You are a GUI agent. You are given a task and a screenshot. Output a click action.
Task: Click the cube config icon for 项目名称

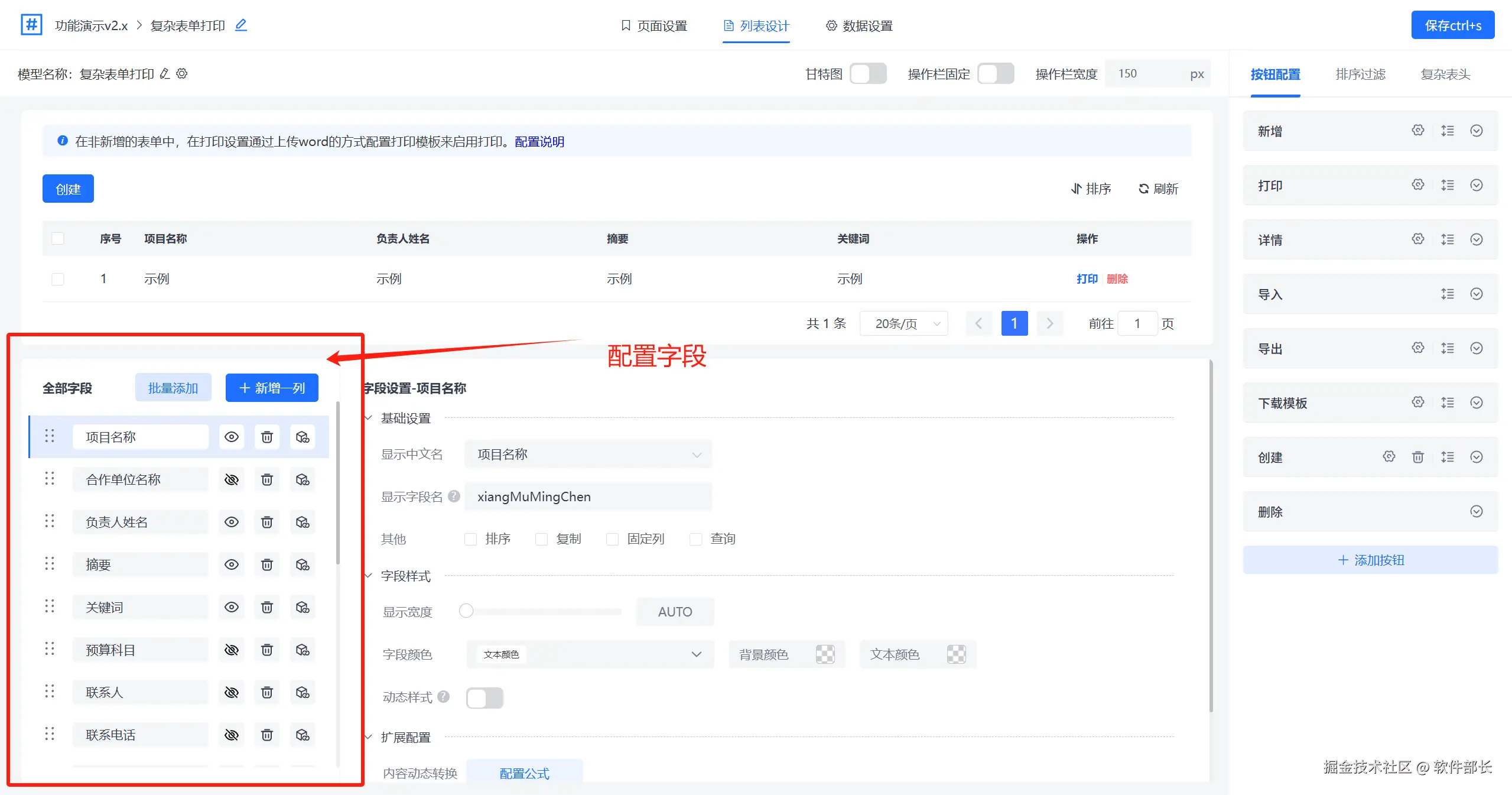click(x=303, y=437)
